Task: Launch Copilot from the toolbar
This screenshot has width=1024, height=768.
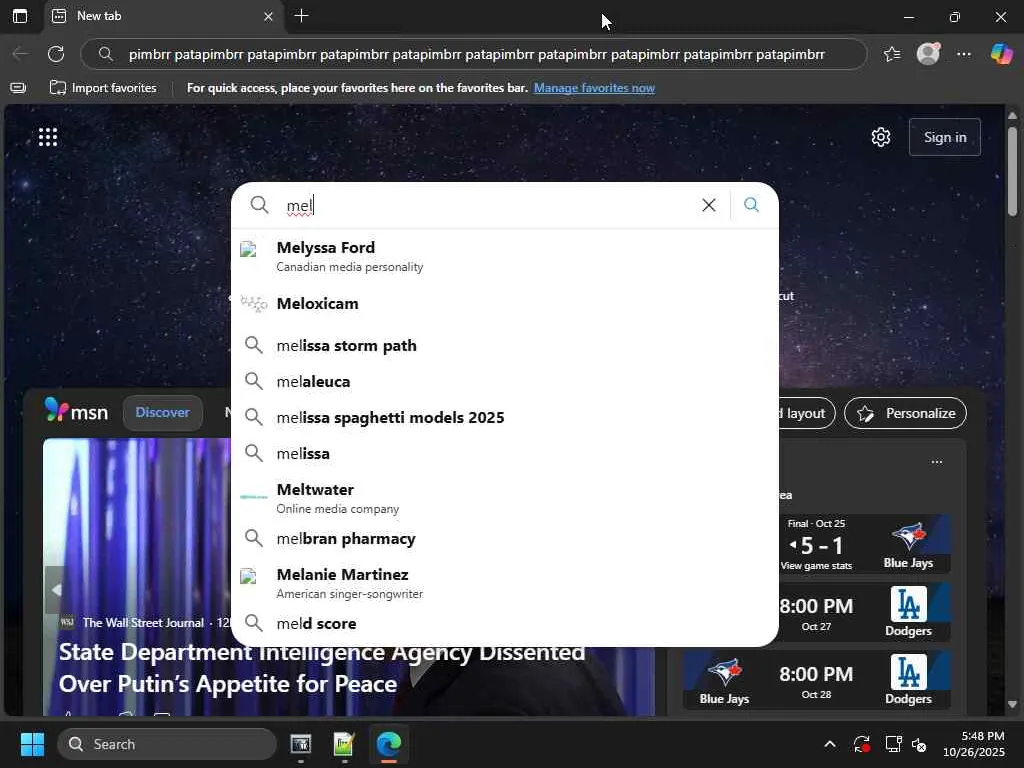Action: pos(1001,54)
